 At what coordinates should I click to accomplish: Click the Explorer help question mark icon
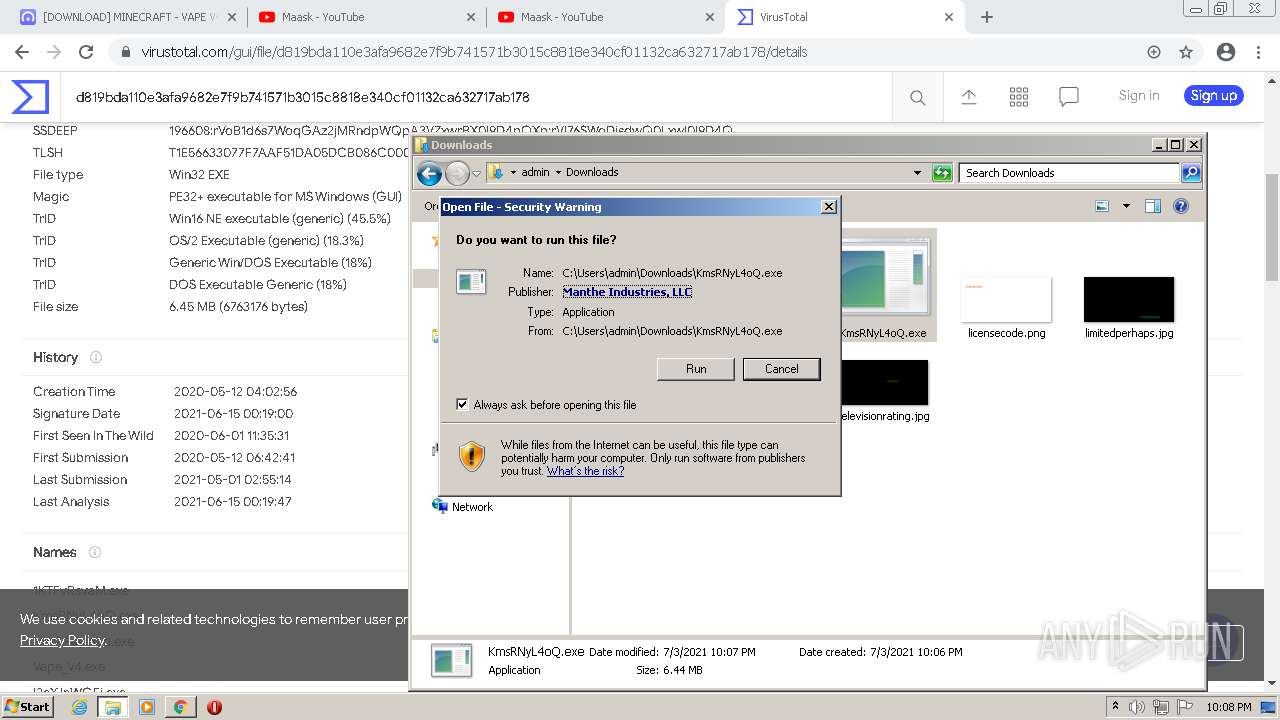[x=1180, y=206]
